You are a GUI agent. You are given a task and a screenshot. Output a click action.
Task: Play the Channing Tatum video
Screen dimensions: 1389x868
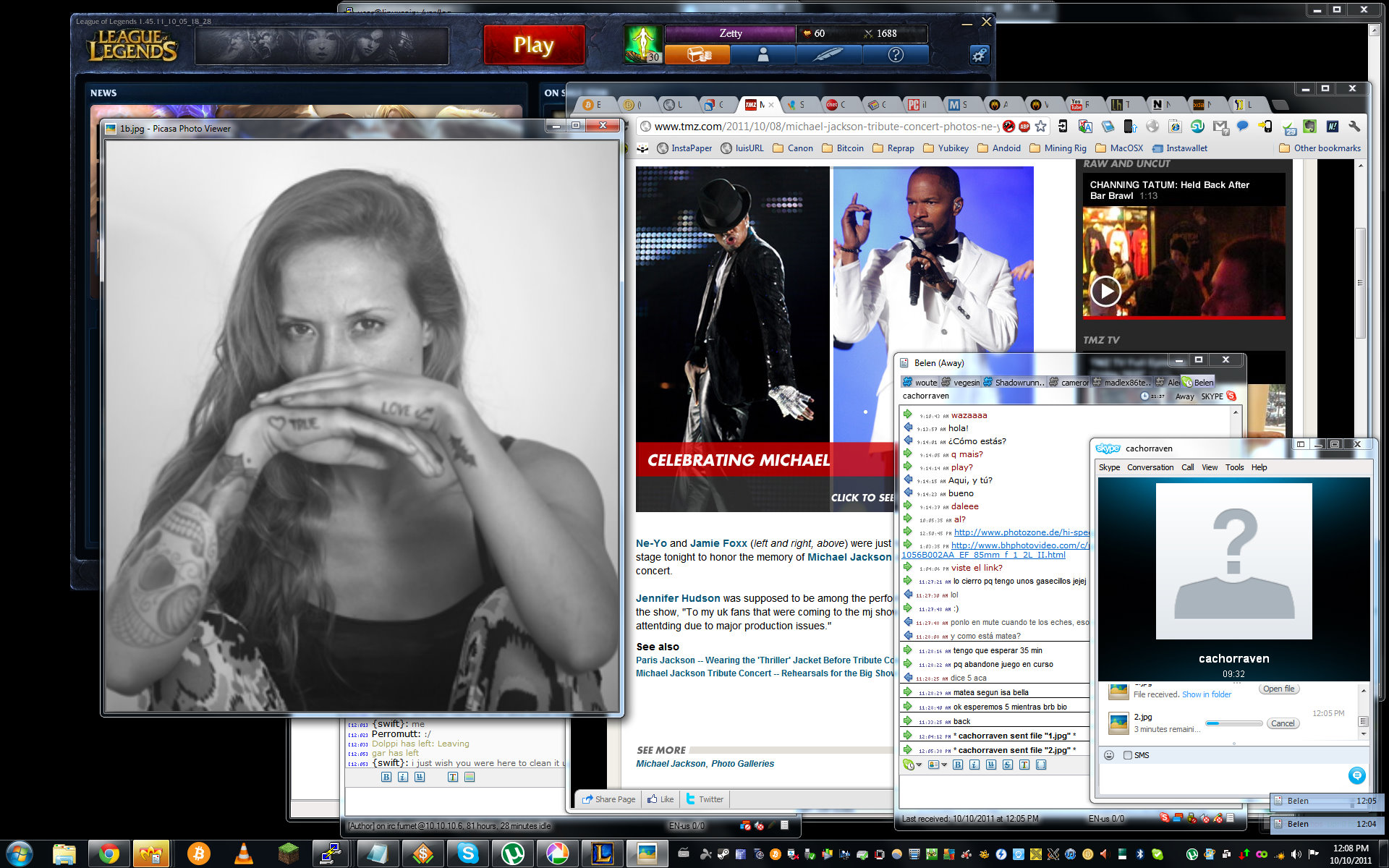pyautogui.click(x=1105, y=292)
